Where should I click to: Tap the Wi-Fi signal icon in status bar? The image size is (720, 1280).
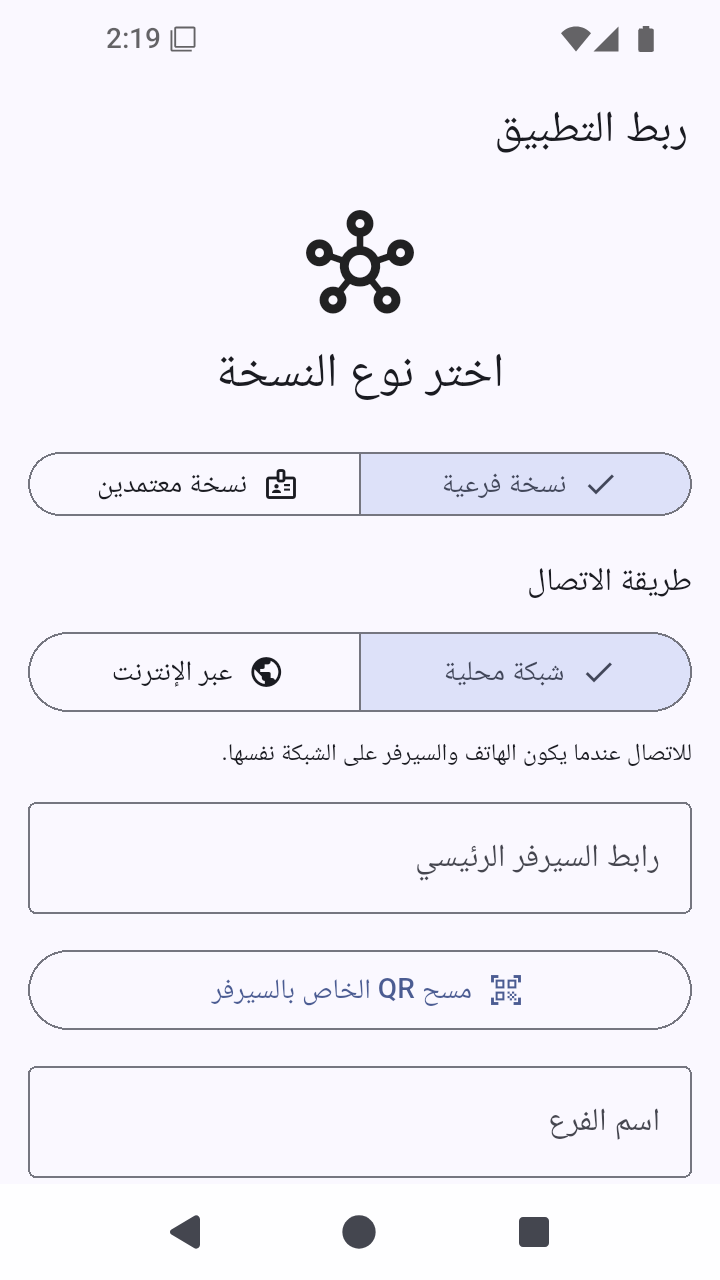[575, 39]
